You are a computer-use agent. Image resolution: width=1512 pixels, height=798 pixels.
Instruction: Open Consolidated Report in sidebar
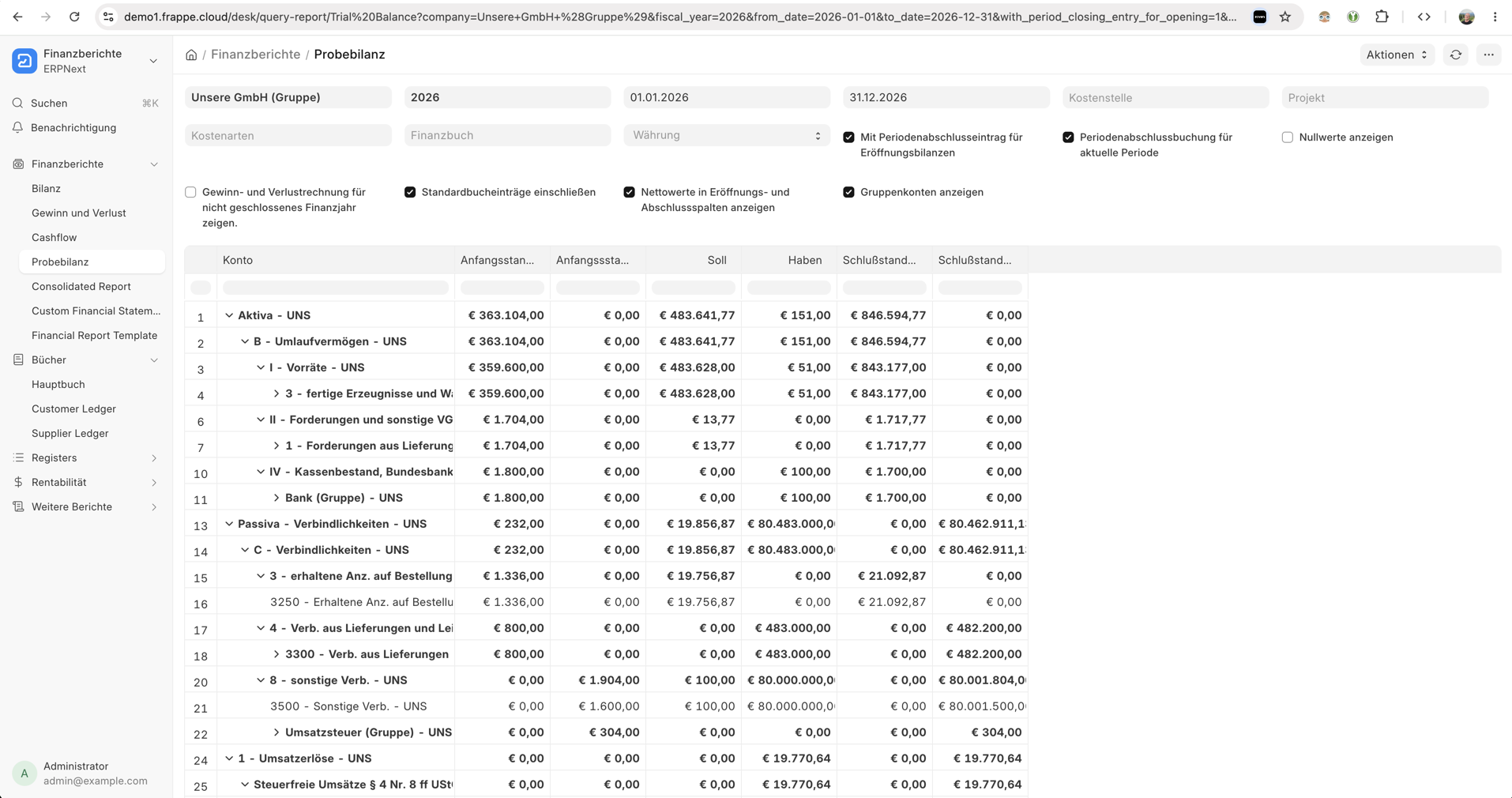pos(92,286)
